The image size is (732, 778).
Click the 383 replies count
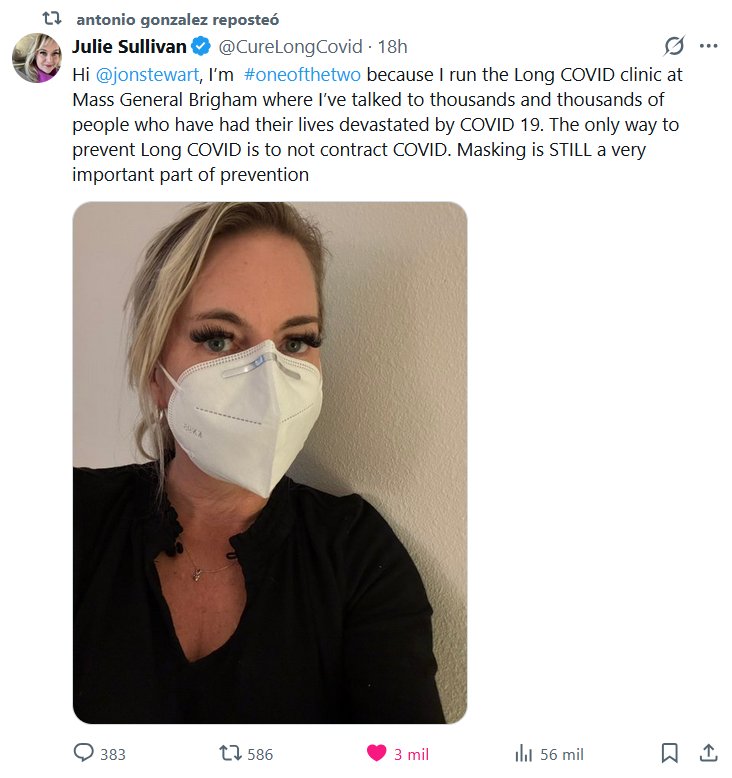coord(113,755)
